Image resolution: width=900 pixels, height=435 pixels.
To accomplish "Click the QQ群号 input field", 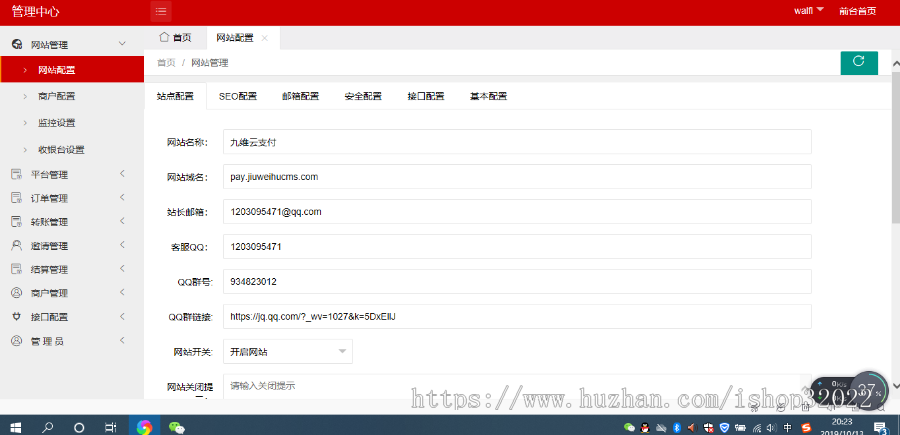I will [517, 282].
